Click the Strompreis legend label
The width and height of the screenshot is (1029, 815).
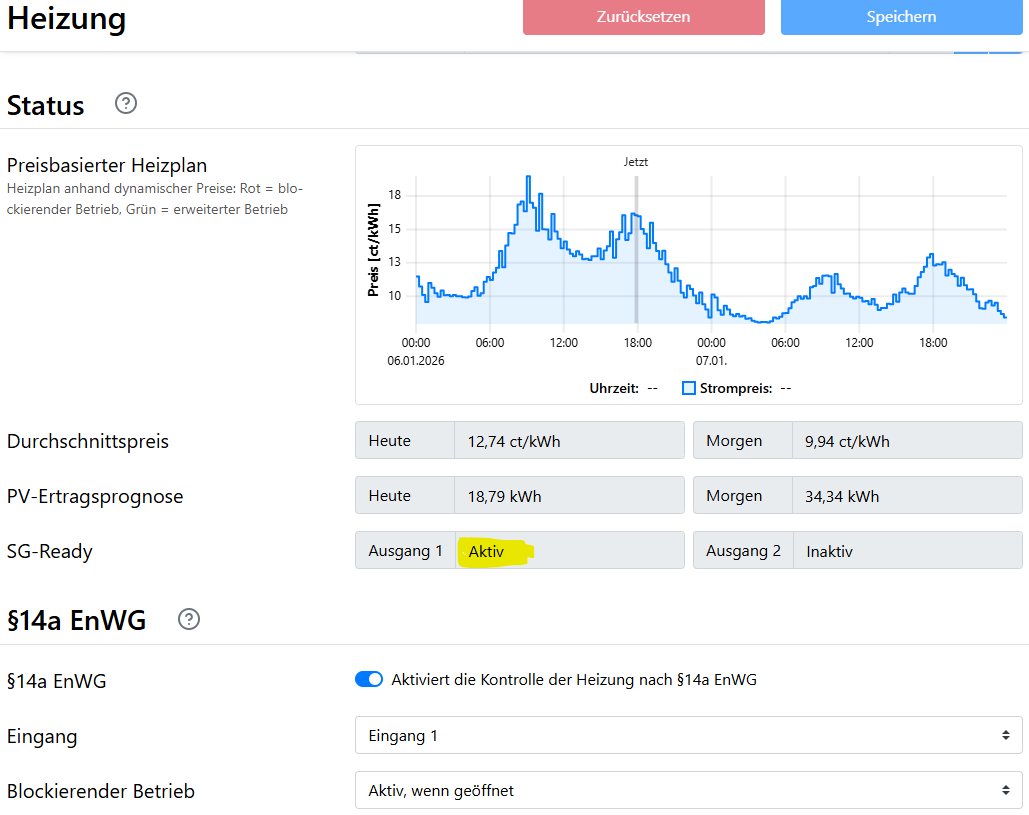(735, 388)
